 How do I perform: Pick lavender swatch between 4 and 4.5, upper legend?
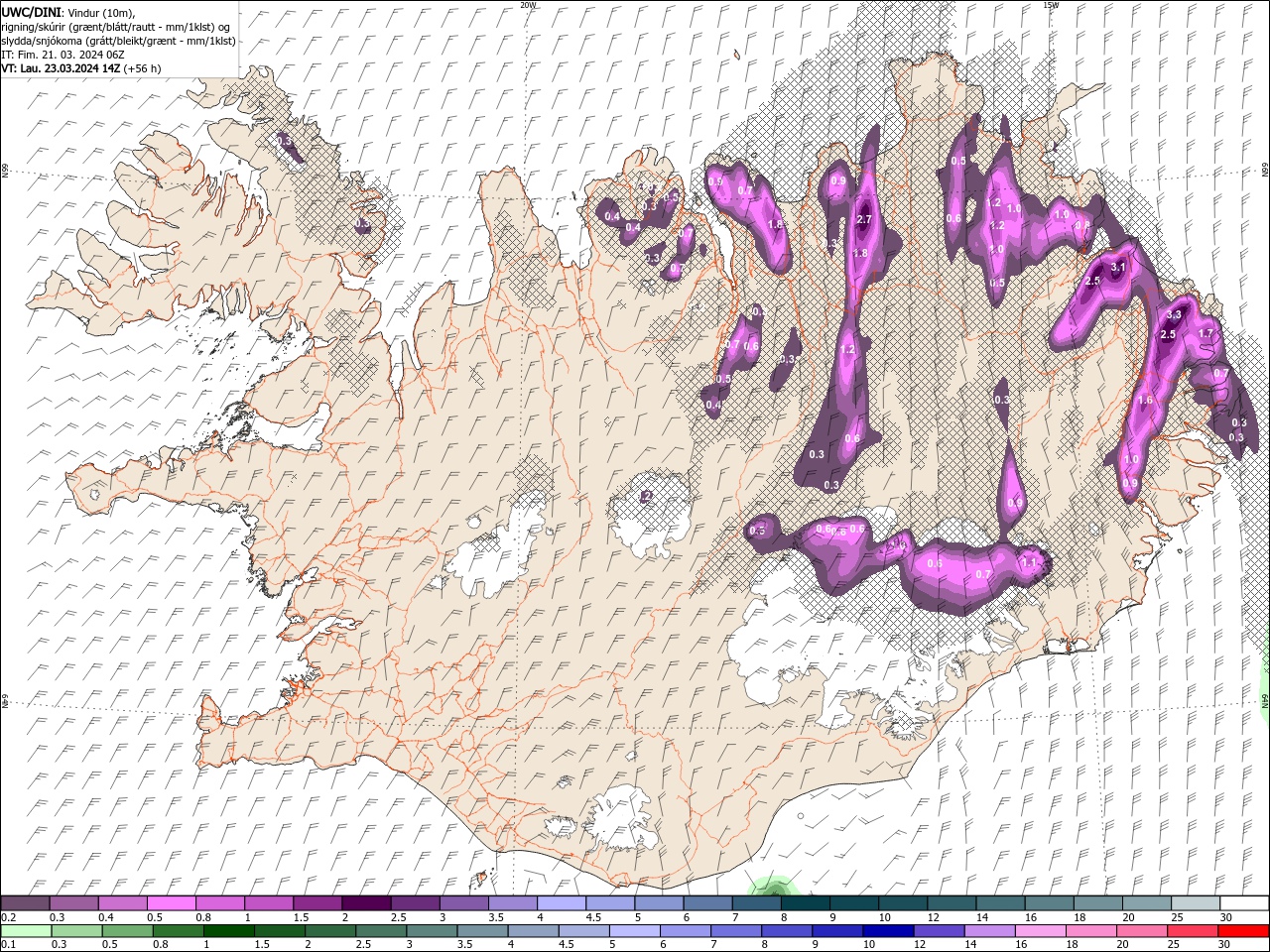tap(562, 902)
